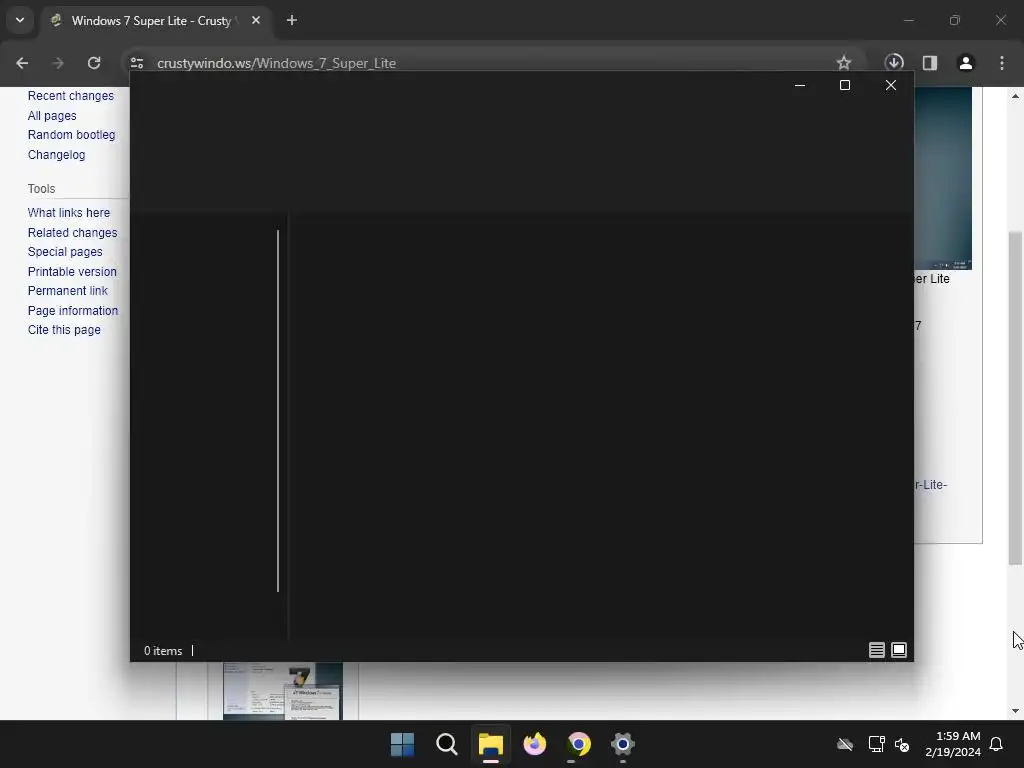Click the Explorer navigation pane scrollbar

click(x=278, y=411)
